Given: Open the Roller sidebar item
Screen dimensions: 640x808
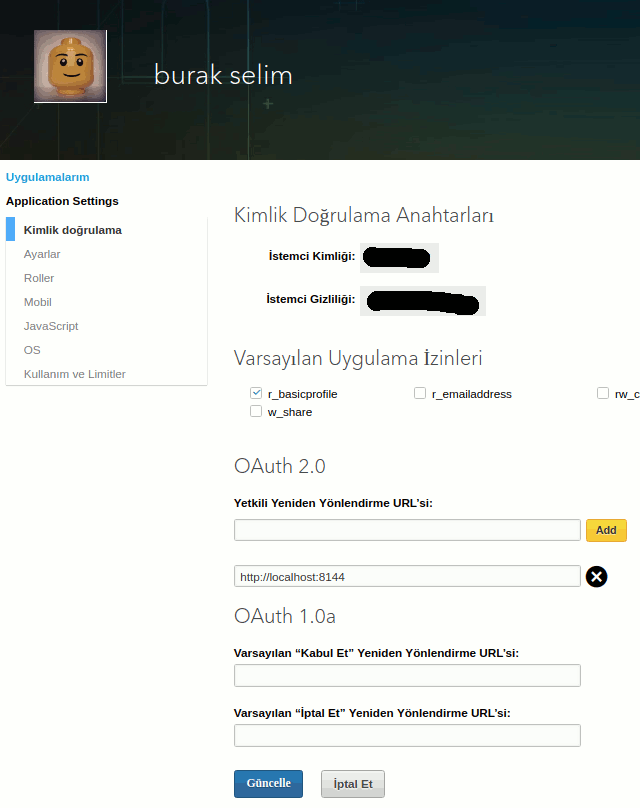Looking at the screenshot, I should coord(39,278).
